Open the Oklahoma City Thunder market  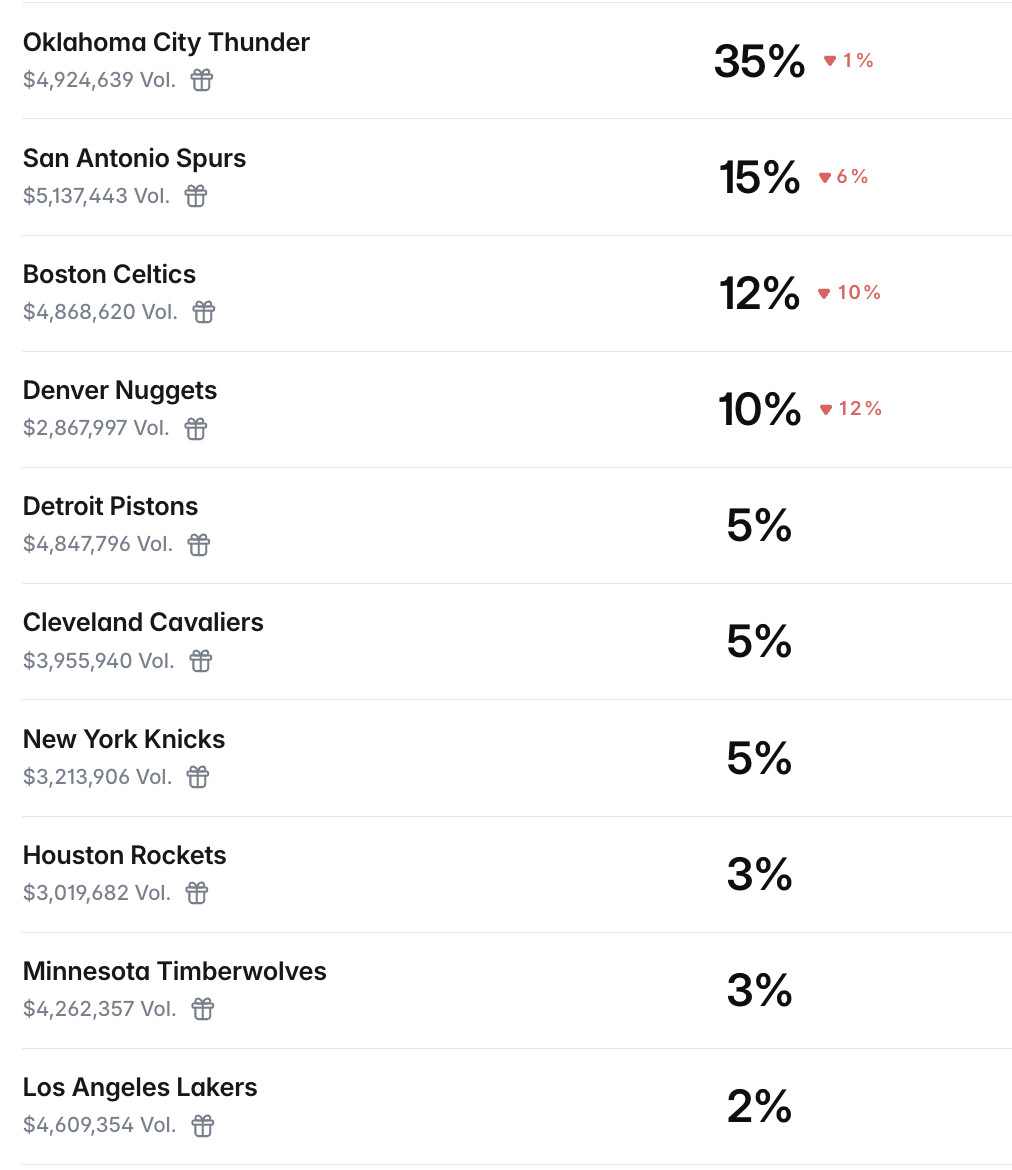(166, 43)
